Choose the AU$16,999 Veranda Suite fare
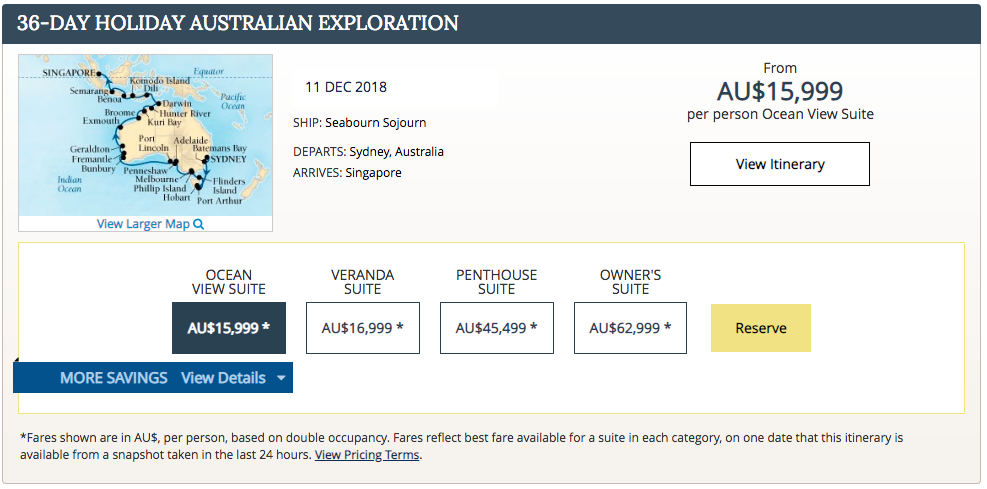987x489 pixels. pyautogui.click(x=362, y=328)
